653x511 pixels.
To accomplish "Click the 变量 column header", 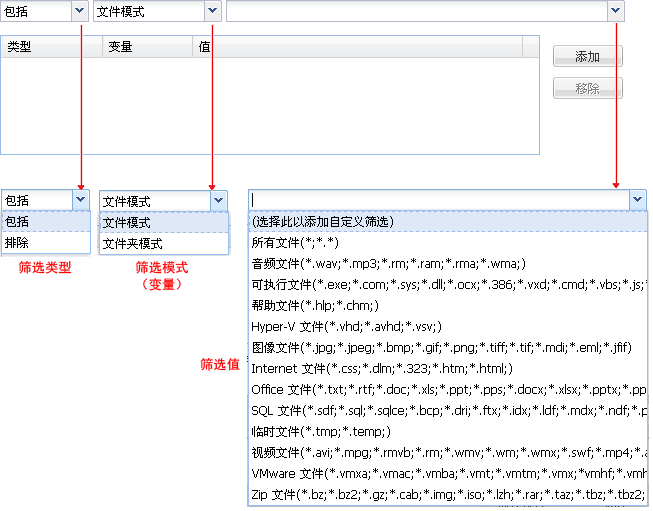I will pos(147,47).
